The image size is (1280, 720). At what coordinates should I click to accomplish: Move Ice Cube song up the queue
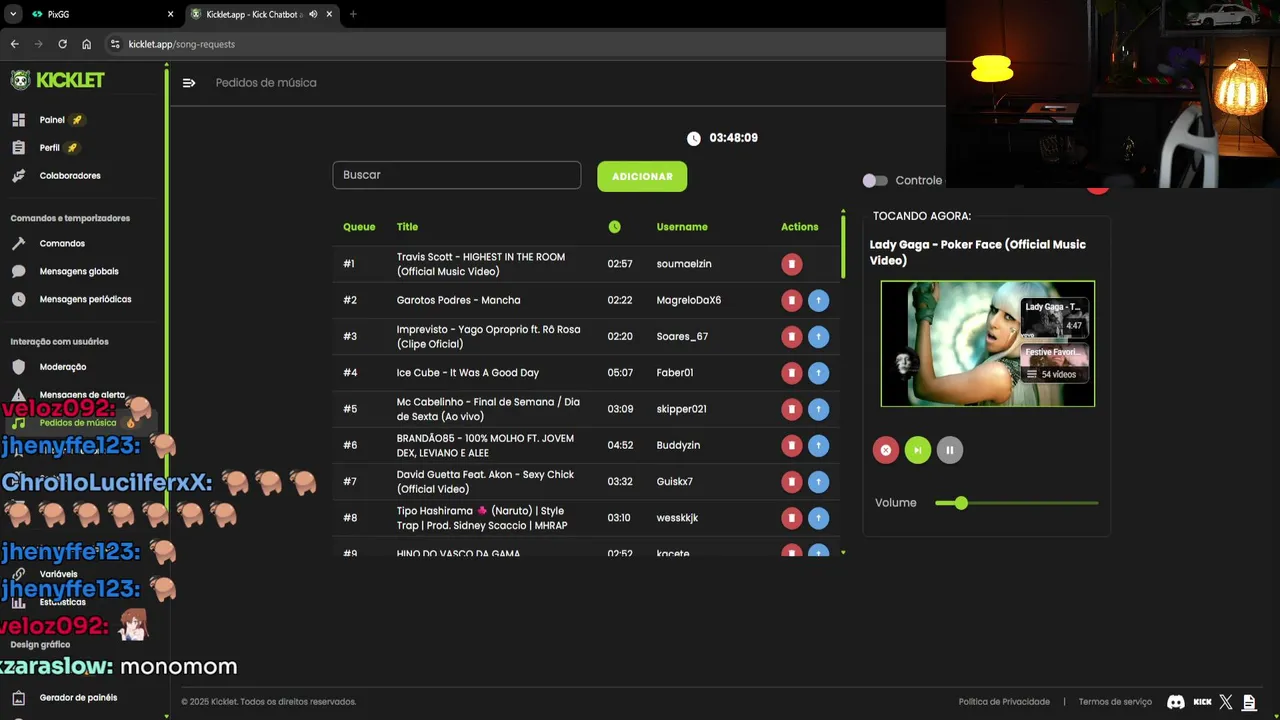tap(818, 373)
